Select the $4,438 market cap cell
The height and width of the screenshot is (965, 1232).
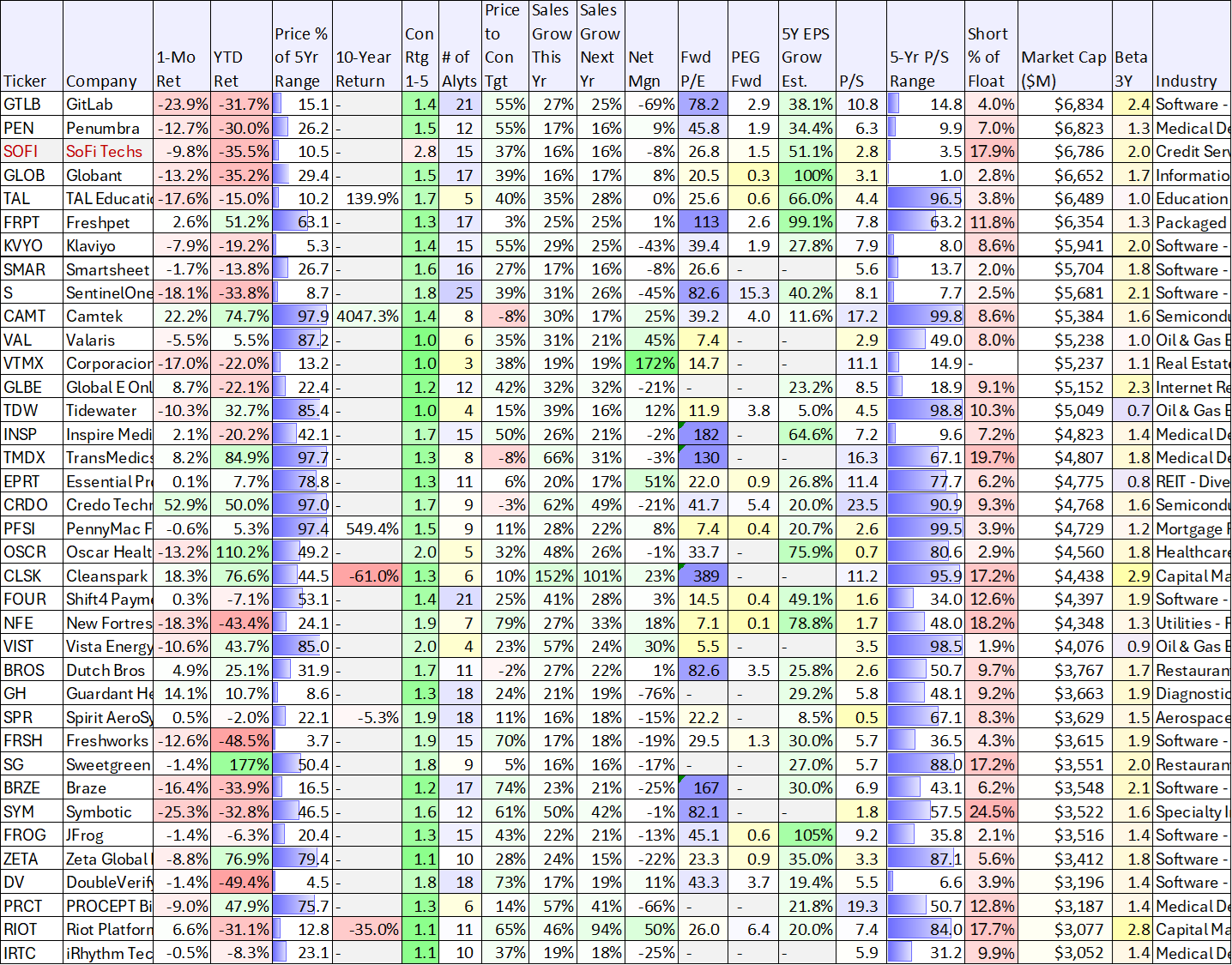(x=1065, y=576)
